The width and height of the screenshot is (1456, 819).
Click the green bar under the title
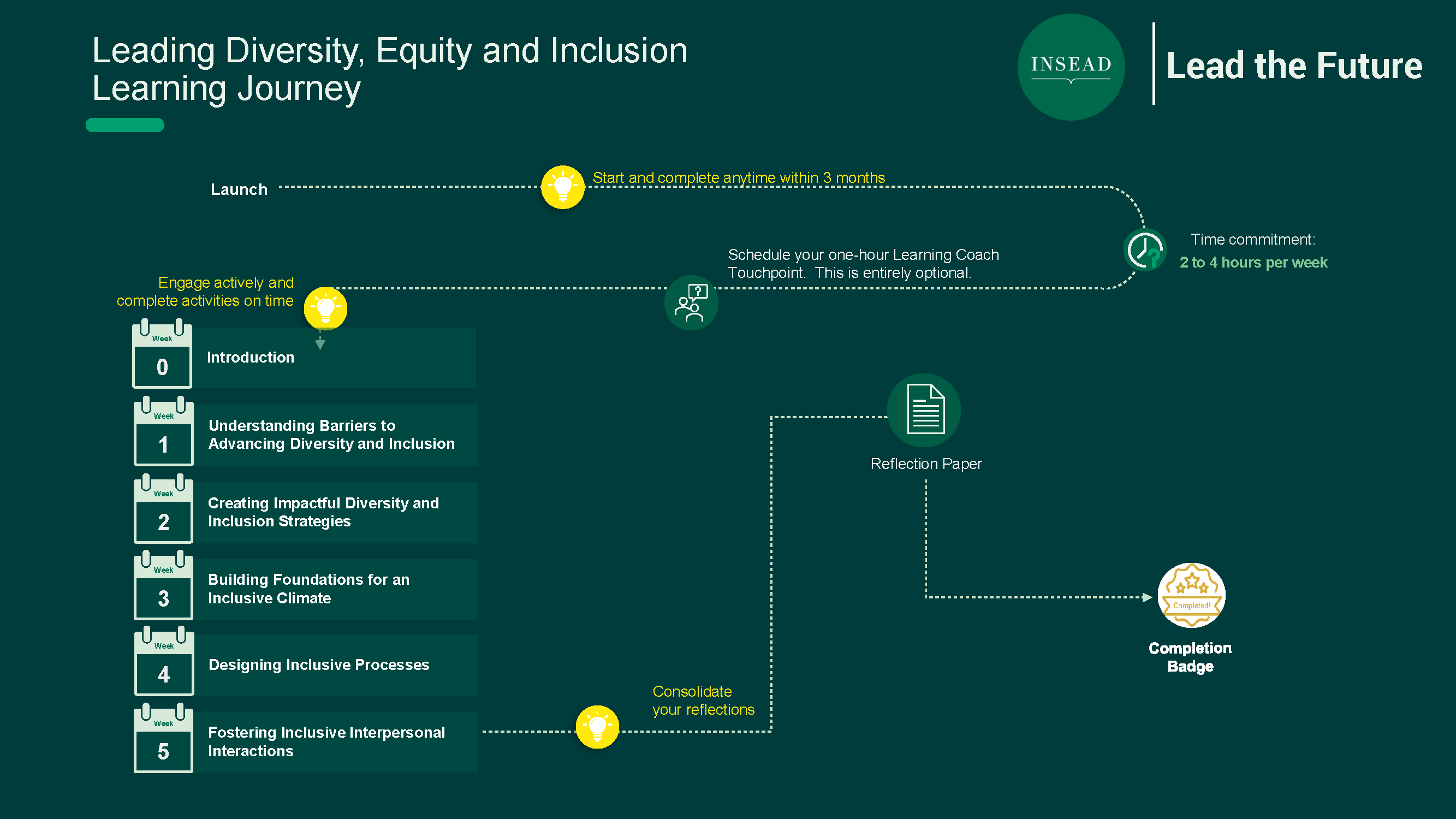click(125, 125)
